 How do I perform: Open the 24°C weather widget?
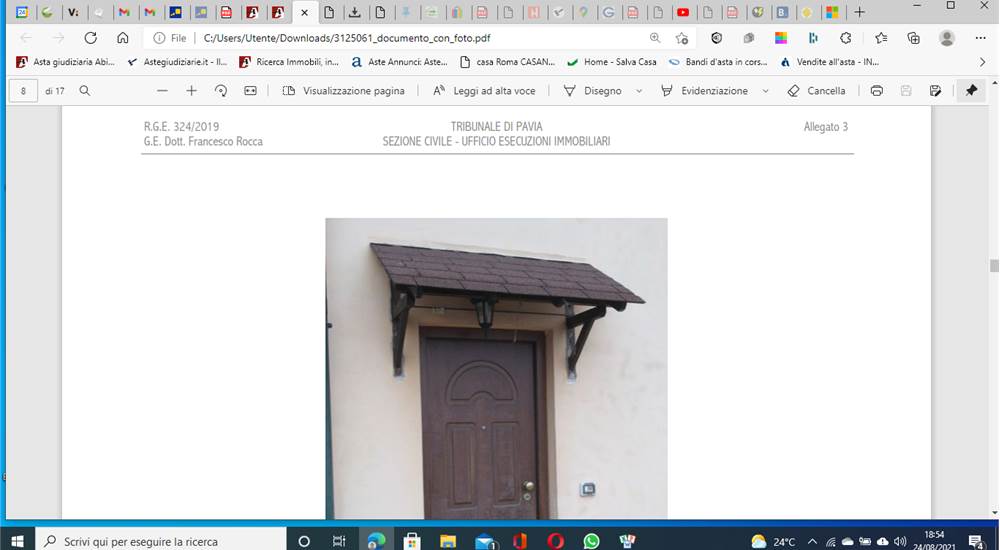coord(773,542)
